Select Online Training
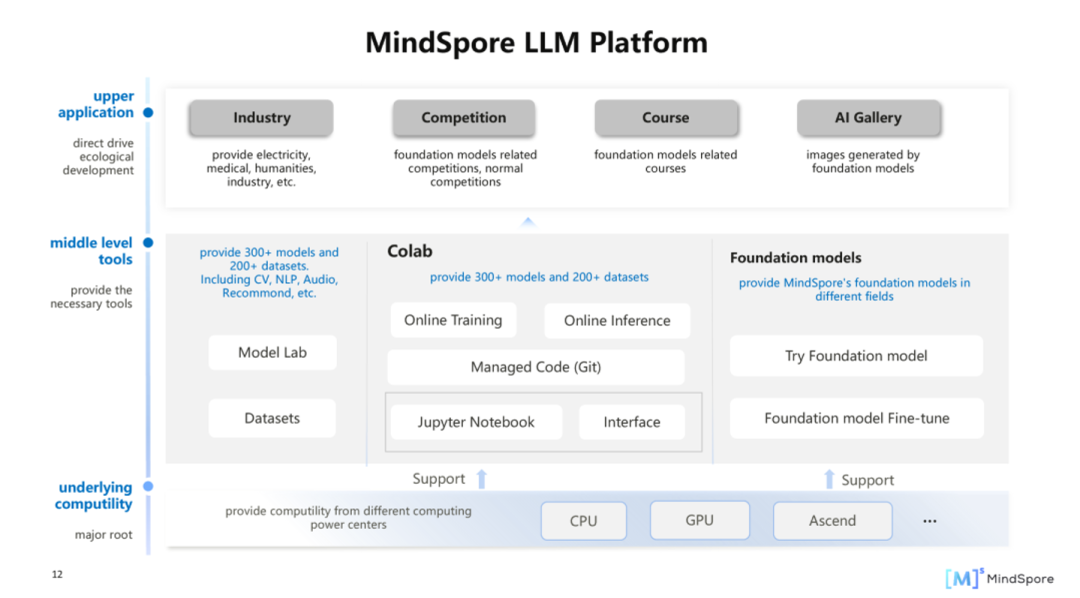The width and height of the screenshot is (1080, 598). coord(453,320)
